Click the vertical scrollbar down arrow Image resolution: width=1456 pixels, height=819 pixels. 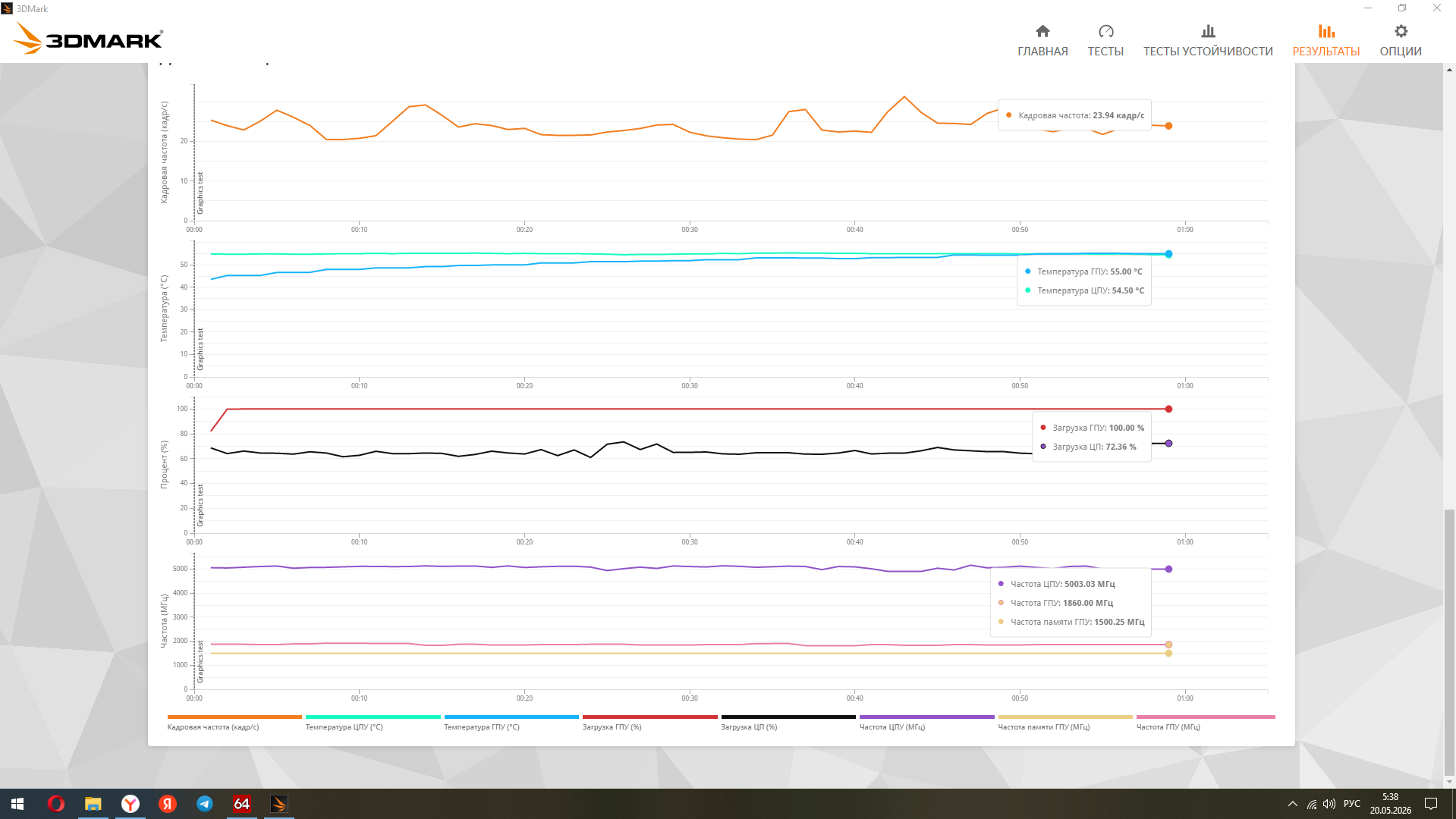[x=1449, y=782]
